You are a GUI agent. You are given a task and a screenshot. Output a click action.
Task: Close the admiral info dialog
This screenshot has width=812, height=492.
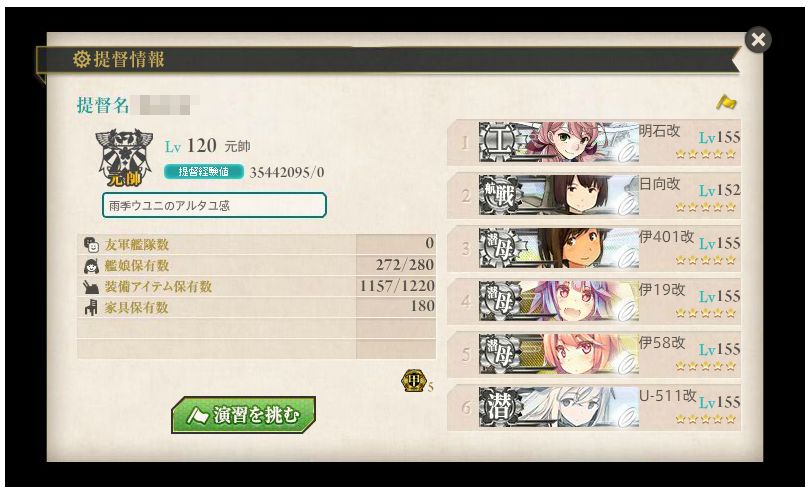tap(758, 40)
